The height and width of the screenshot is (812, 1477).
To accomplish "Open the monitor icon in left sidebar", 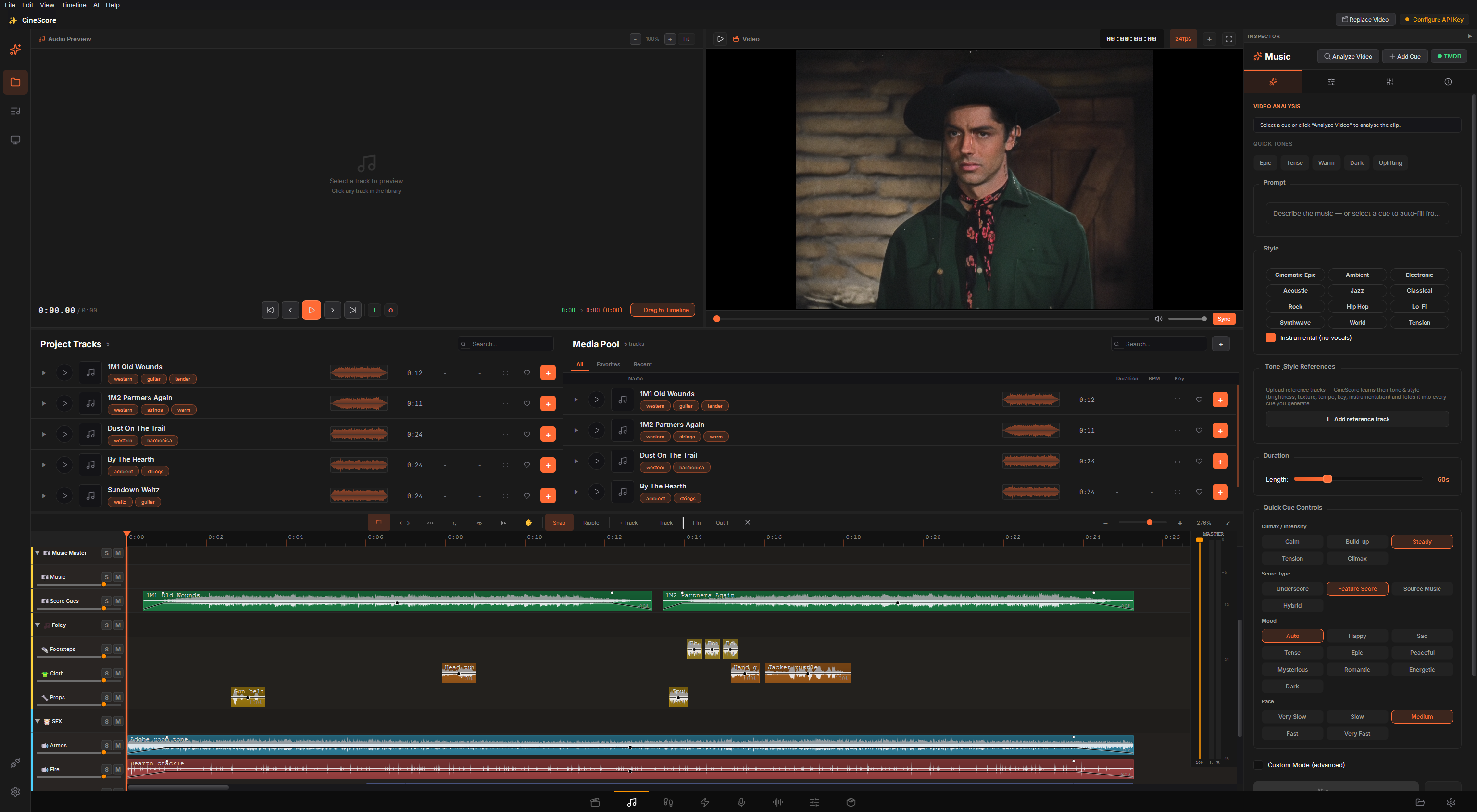I will click(15, 140).
